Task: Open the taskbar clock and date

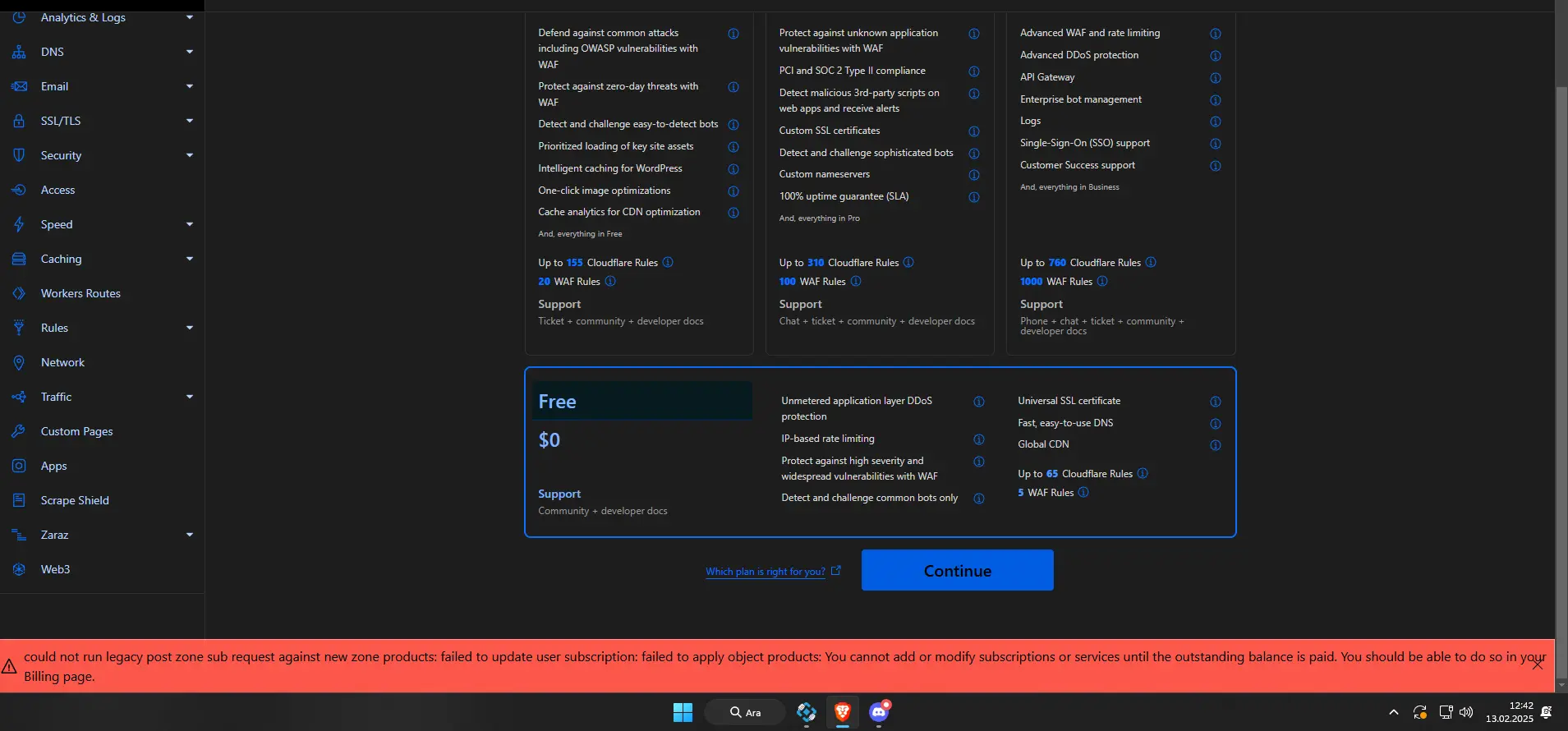Action: pyautogui.click(x=1510, y=712)
